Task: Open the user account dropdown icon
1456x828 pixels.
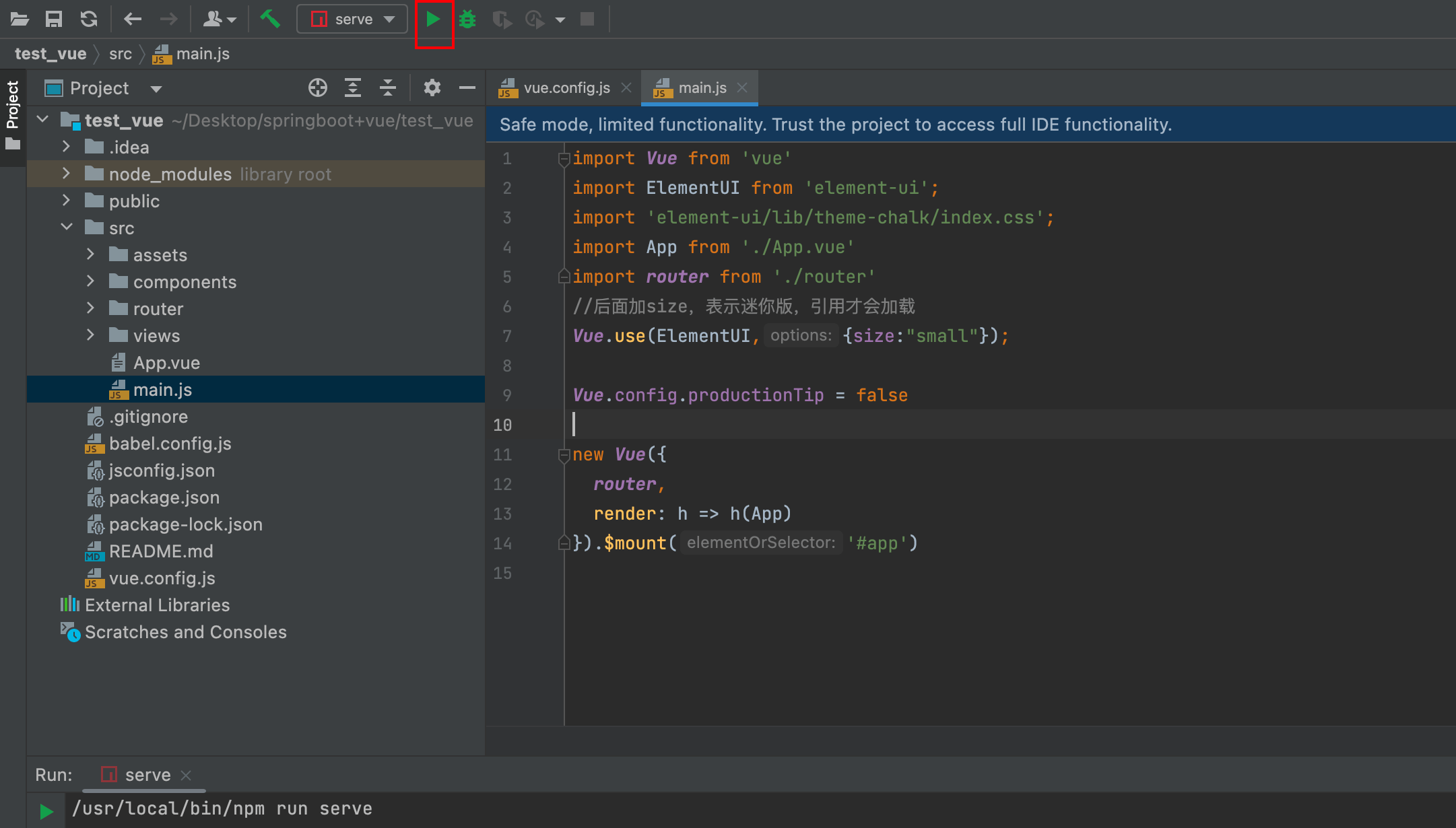Action: [x=220, y=19]
